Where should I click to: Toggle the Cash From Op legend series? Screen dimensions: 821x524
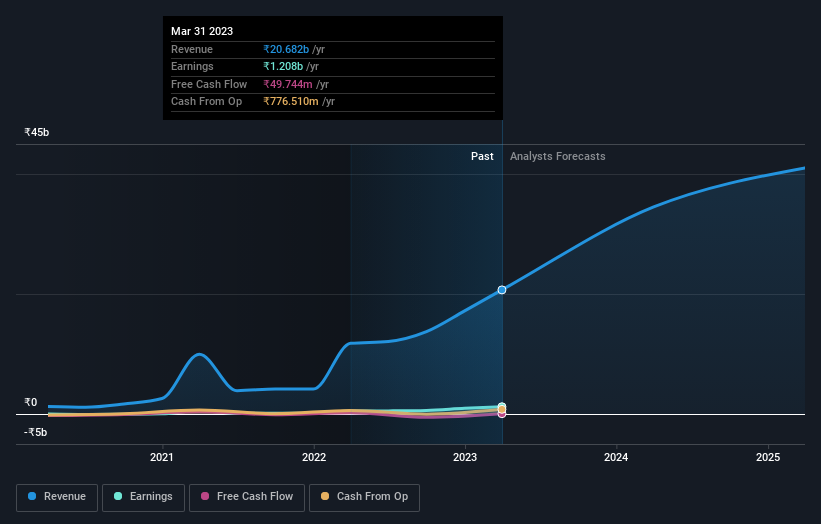coord(364,497)
